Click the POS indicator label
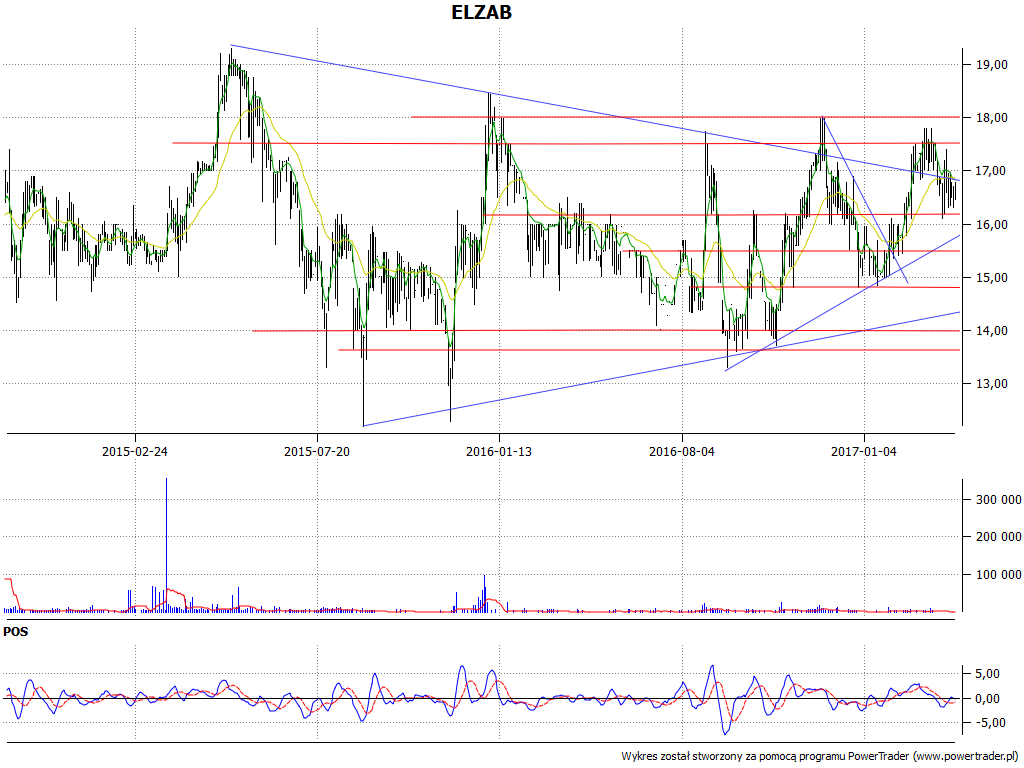This screenshot has width=1024, height=768. [x=16, y=632]
